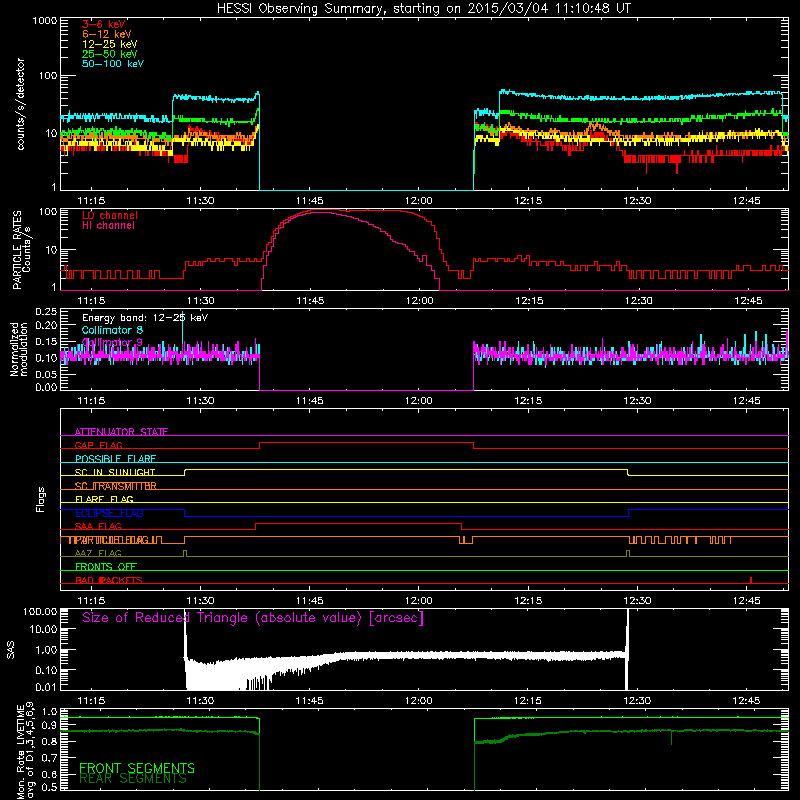Click the POSSIBLE FLARE flag label
Viewport: 800px width, 800px height.
(115, 459)
